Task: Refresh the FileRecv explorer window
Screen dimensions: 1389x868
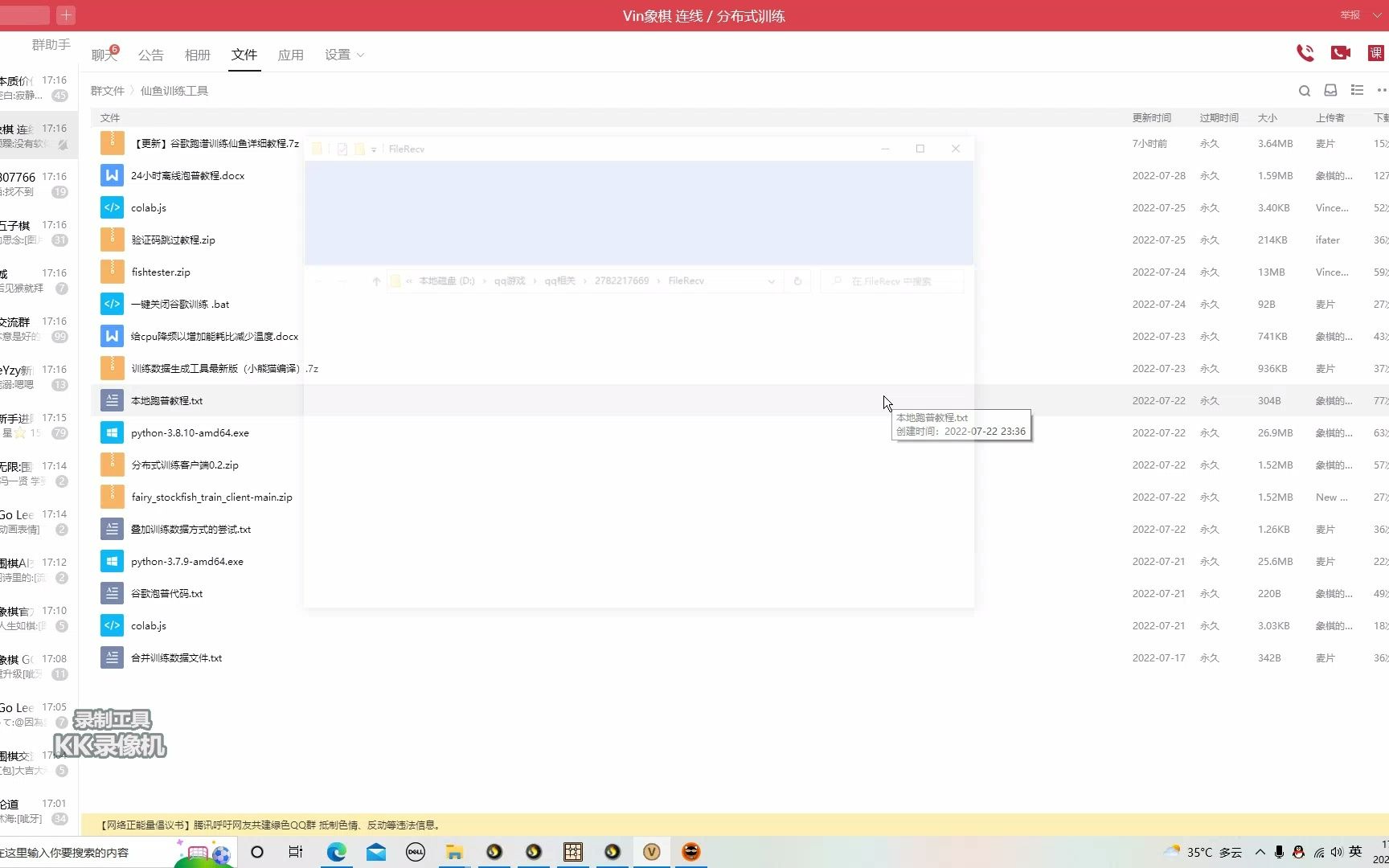Action: [x=797, y=281]
